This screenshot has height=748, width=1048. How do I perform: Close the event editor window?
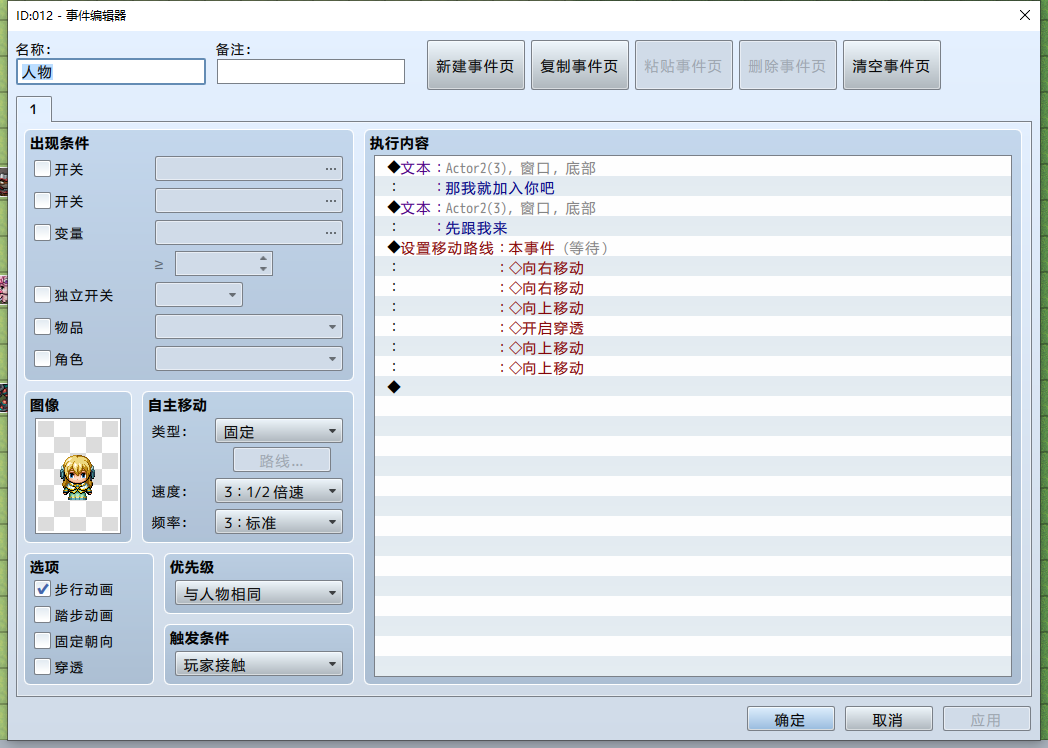1025,15
